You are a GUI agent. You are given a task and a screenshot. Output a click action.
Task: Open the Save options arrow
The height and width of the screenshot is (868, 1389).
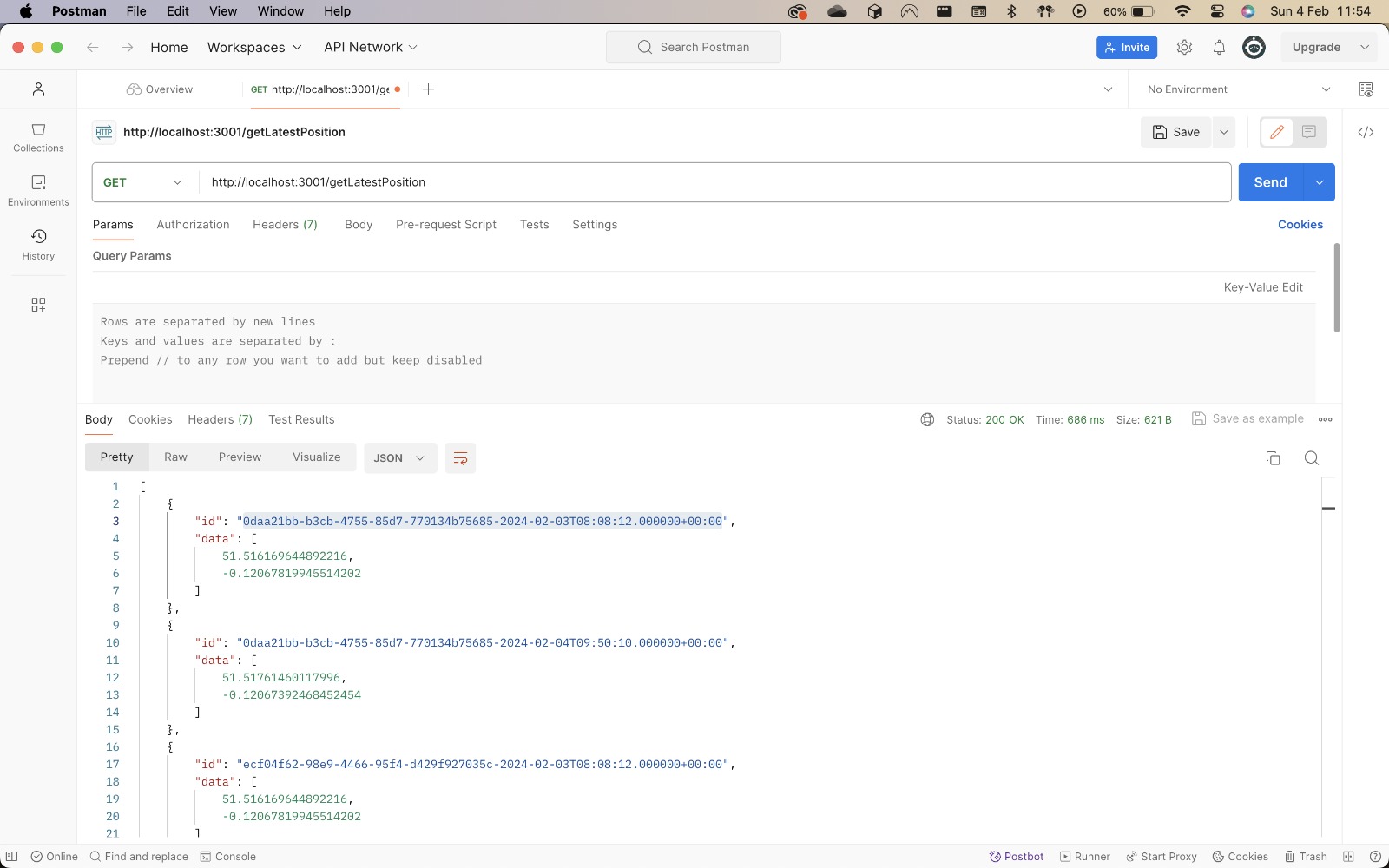click(x=1224, y=132)
